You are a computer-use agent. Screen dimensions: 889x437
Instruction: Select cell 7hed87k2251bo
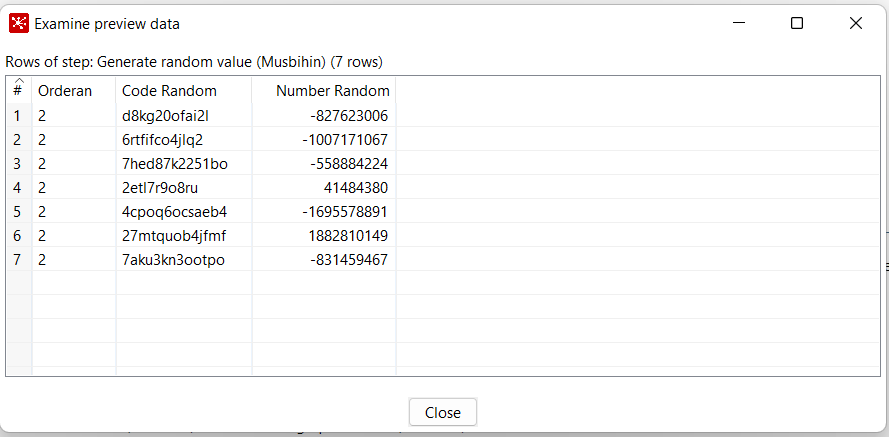[184, 164]
